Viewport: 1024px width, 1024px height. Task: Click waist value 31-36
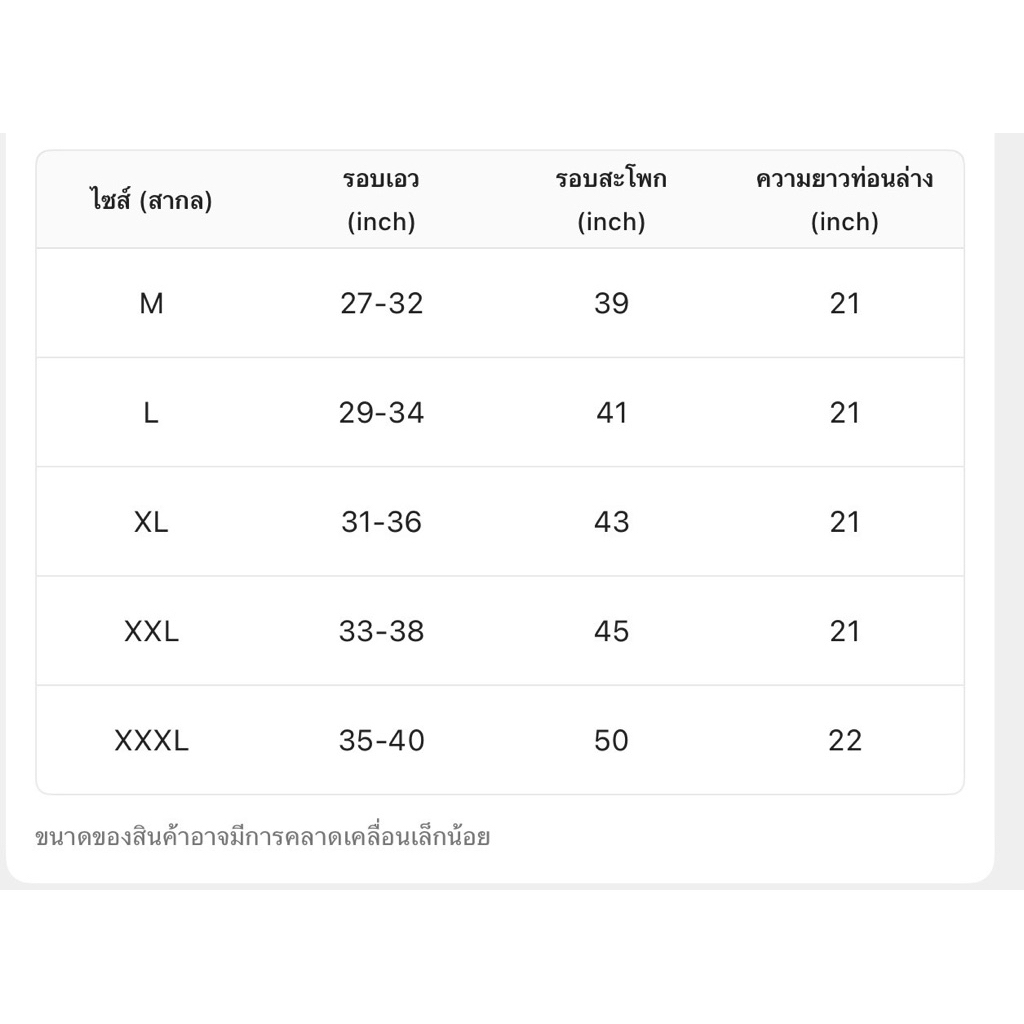(381, 522)
